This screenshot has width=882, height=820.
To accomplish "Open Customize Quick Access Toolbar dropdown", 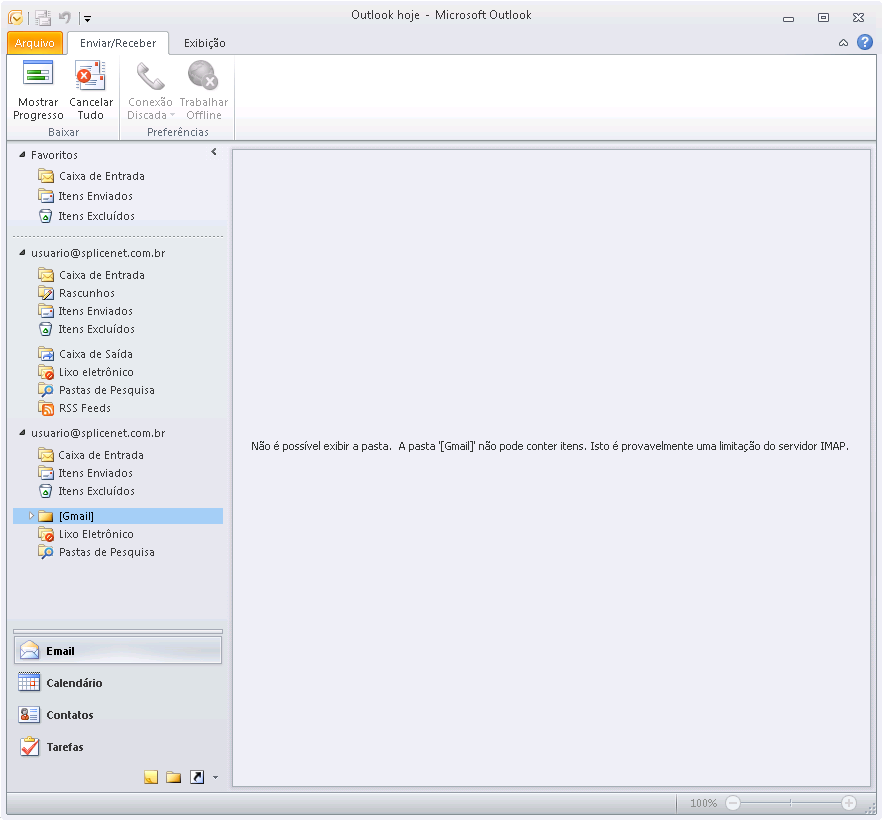I will click(x=87, y=19).
